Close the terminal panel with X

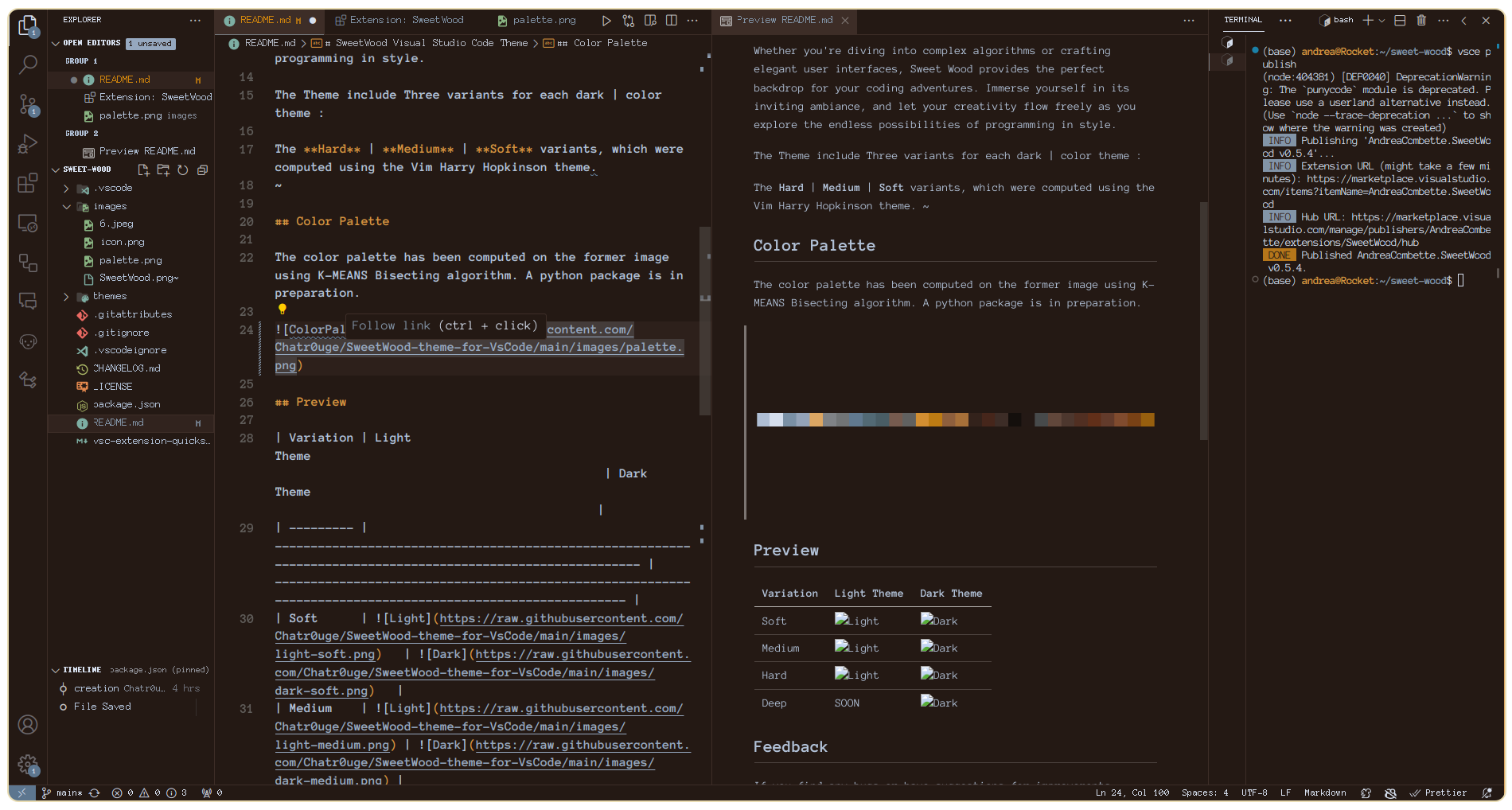pos(1486,20)
